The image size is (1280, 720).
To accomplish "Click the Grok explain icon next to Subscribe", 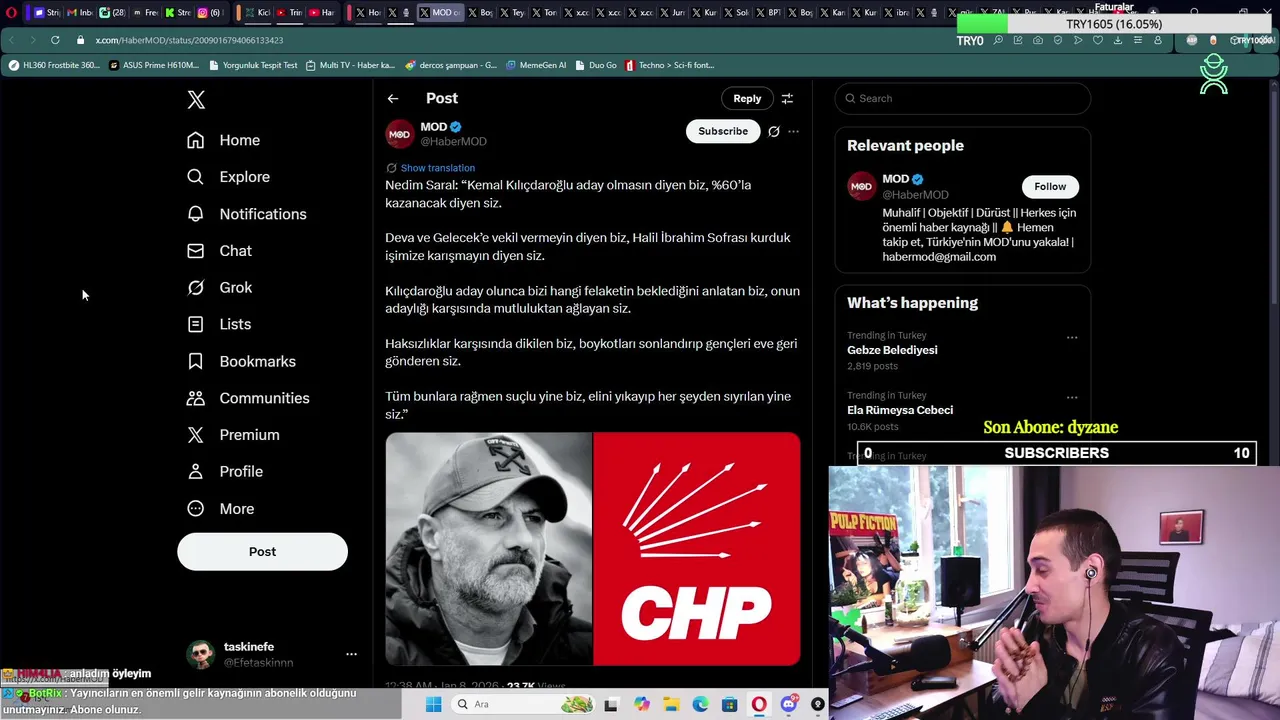I will point(773,131).
